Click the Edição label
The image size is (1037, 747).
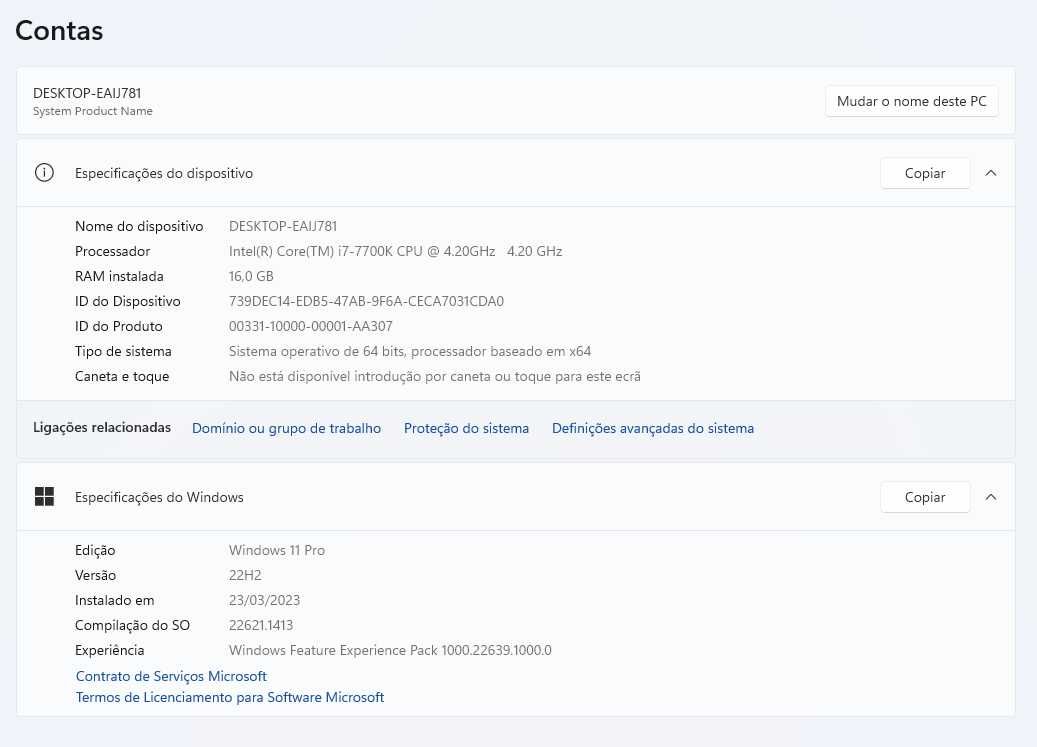click(95, 550)
